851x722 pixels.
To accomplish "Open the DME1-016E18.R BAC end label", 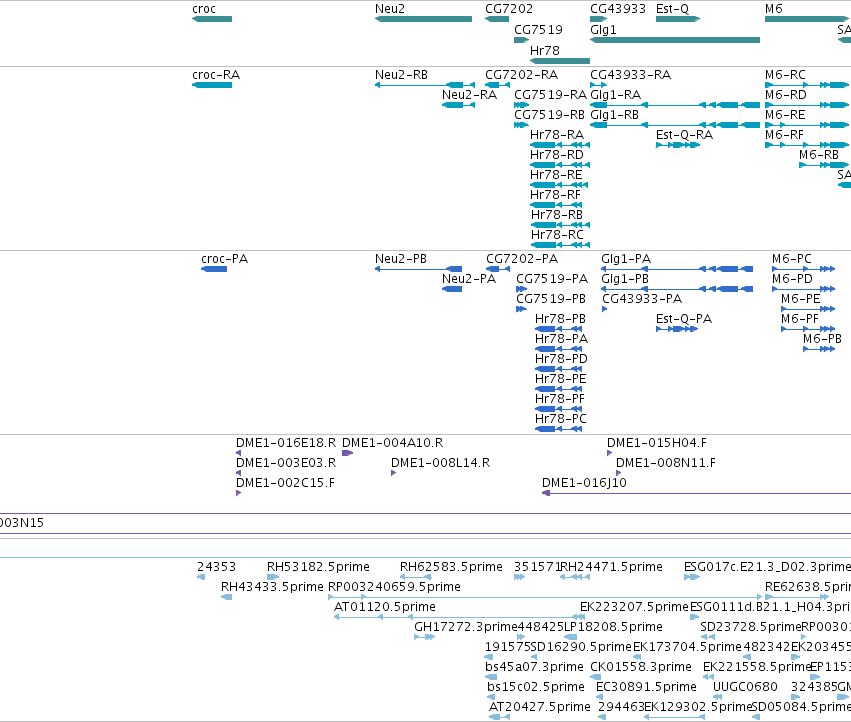I will pos(285,443).
